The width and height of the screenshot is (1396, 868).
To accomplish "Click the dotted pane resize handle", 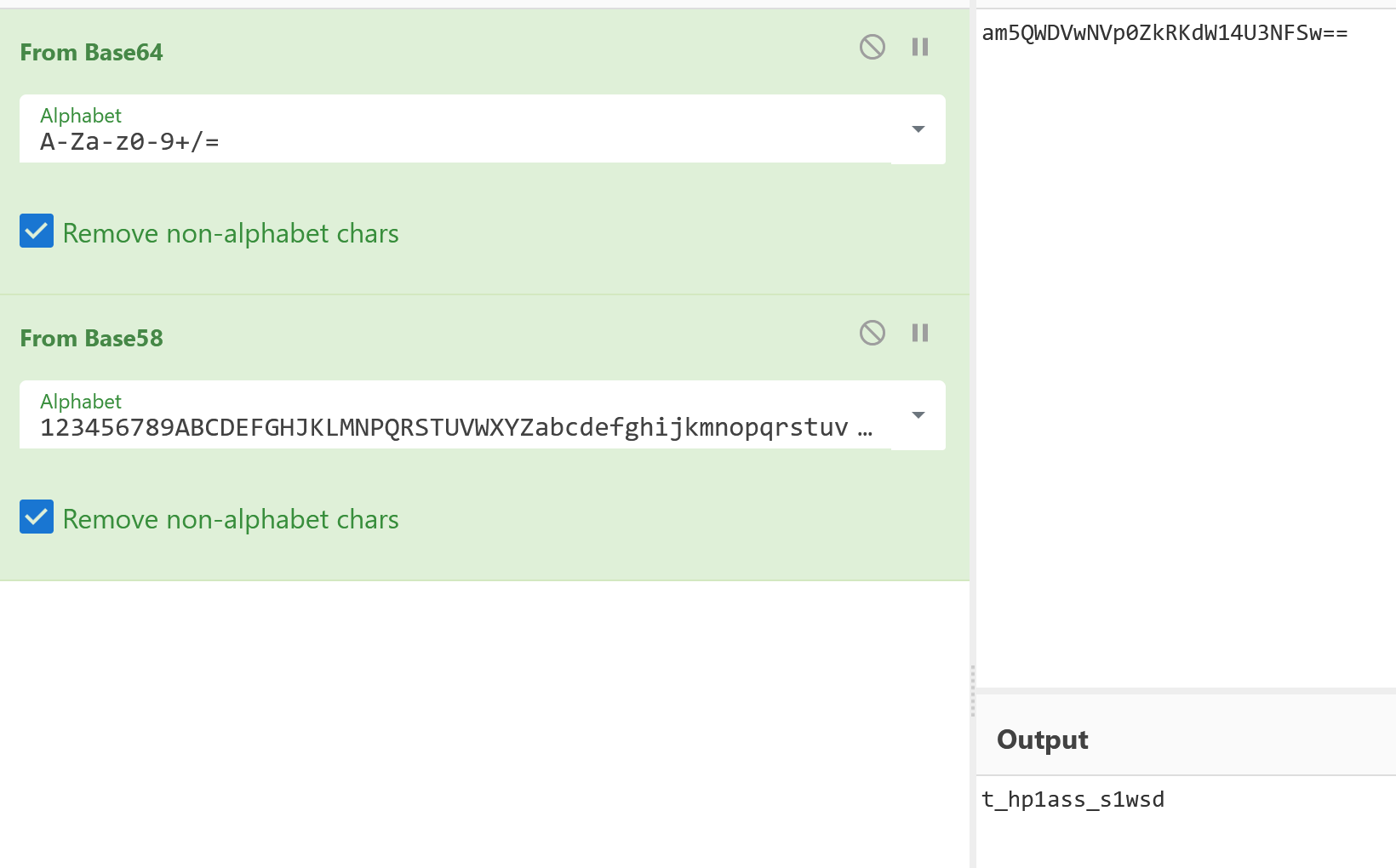I will (x=973, y=691).
